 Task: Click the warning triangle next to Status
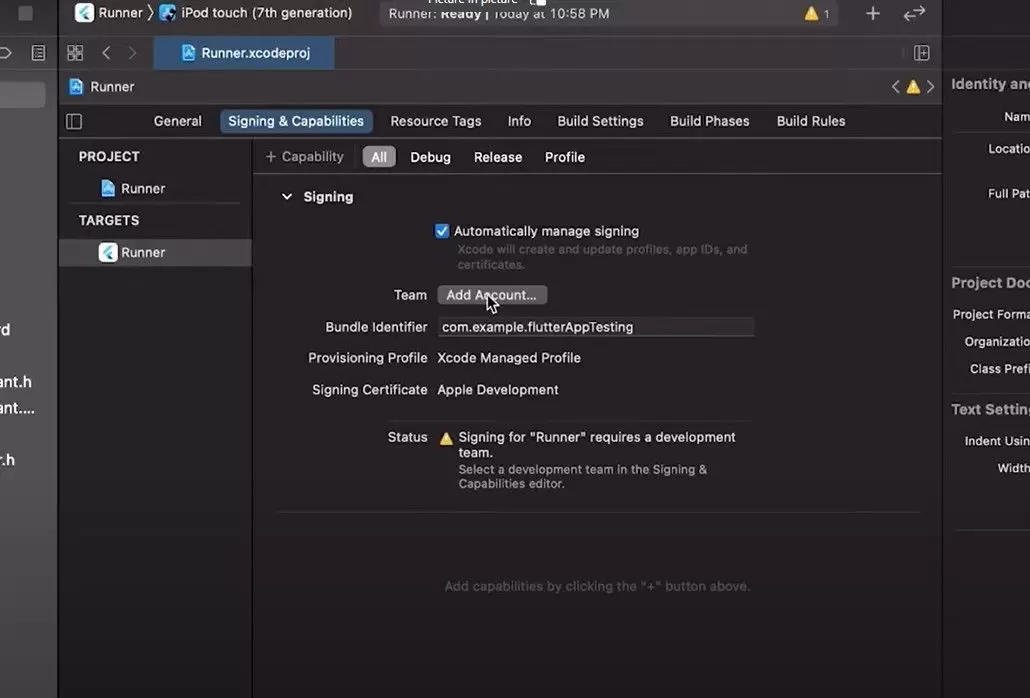(446, 437)
